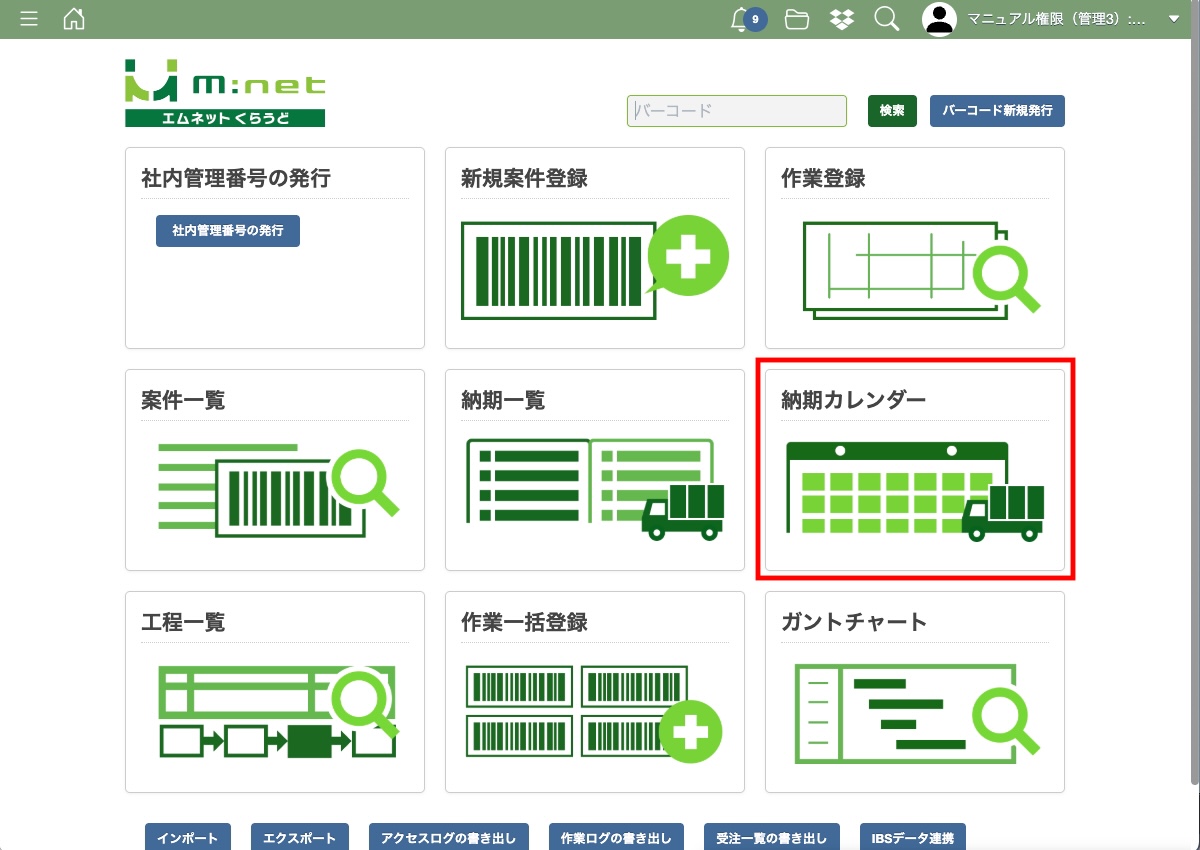Open the ガントチャート chart icon

coord(914,712)
